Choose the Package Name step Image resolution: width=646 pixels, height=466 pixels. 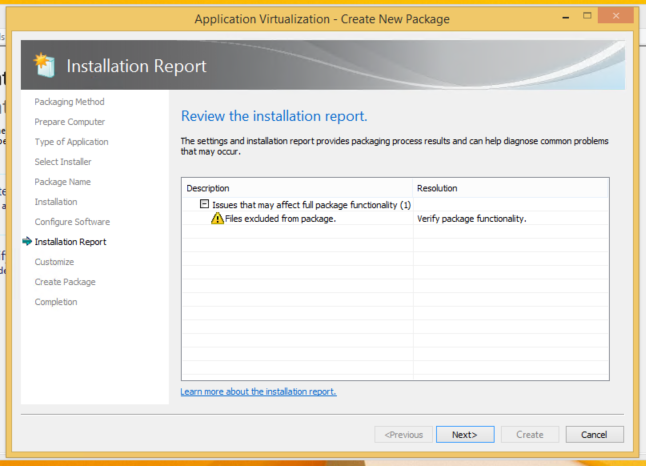point(62,182)
